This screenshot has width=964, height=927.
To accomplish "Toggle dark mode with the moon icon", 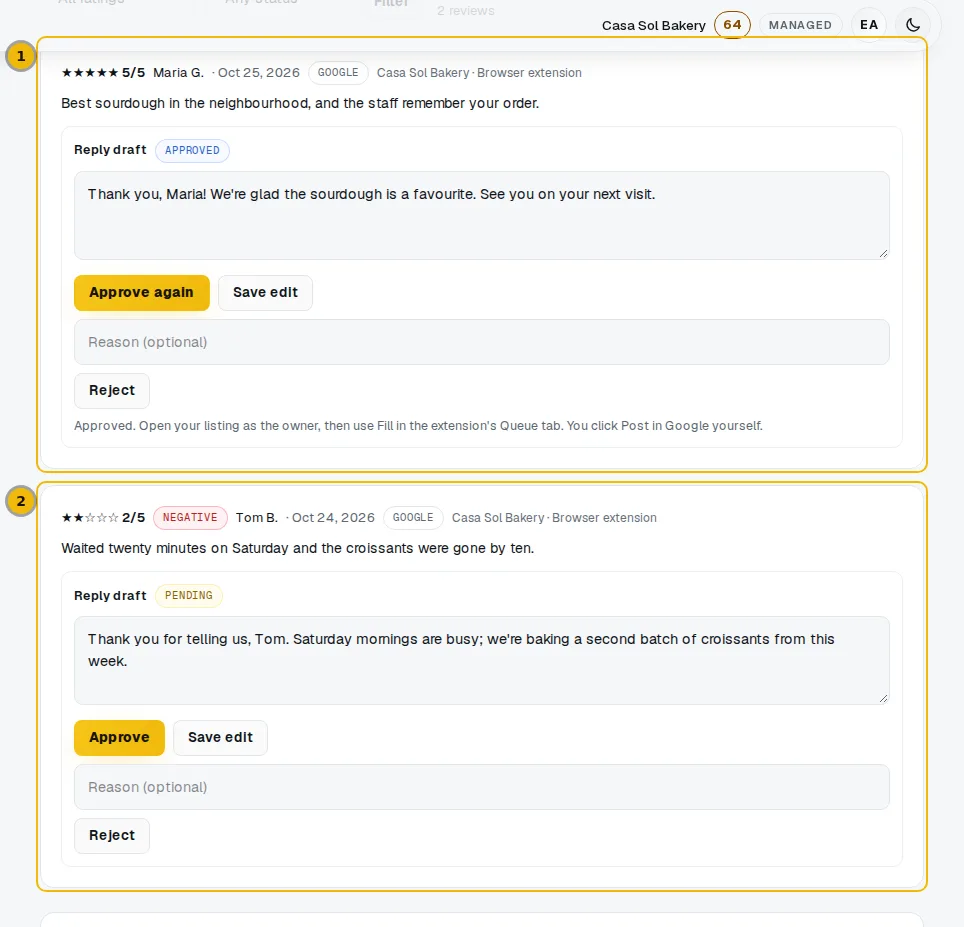I will coord(913,25).
